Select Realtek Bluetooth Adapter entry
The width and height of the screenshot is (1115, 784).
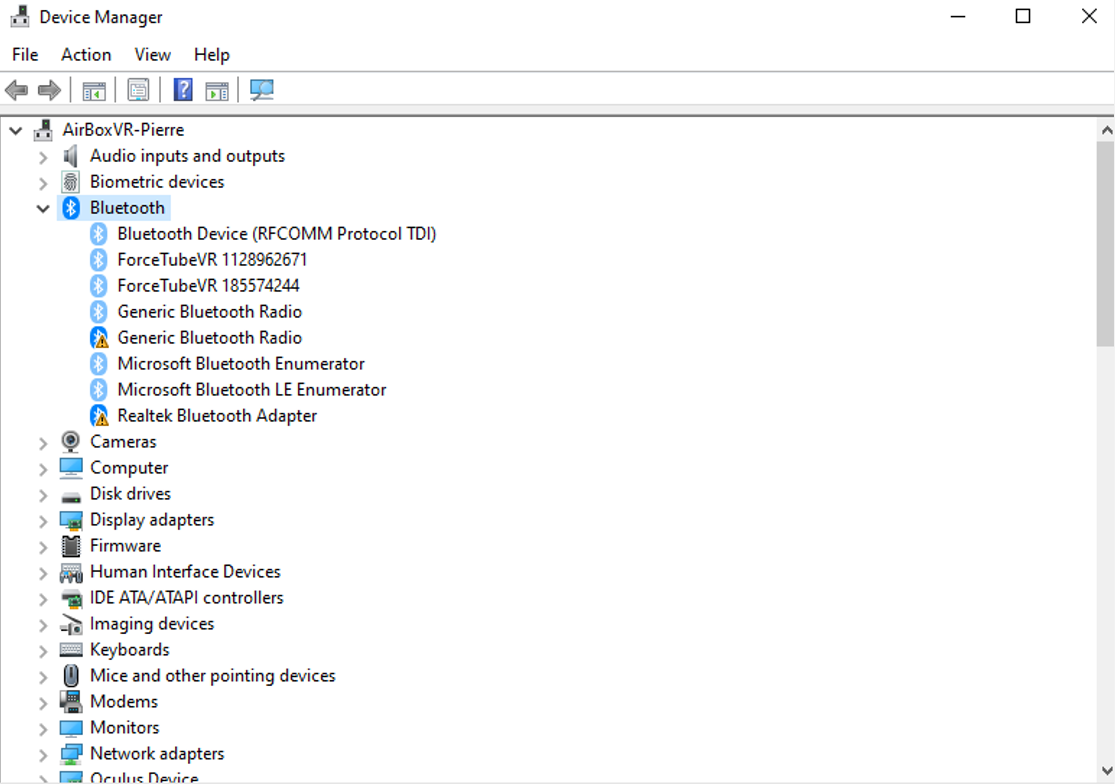(x=217, y=416)
